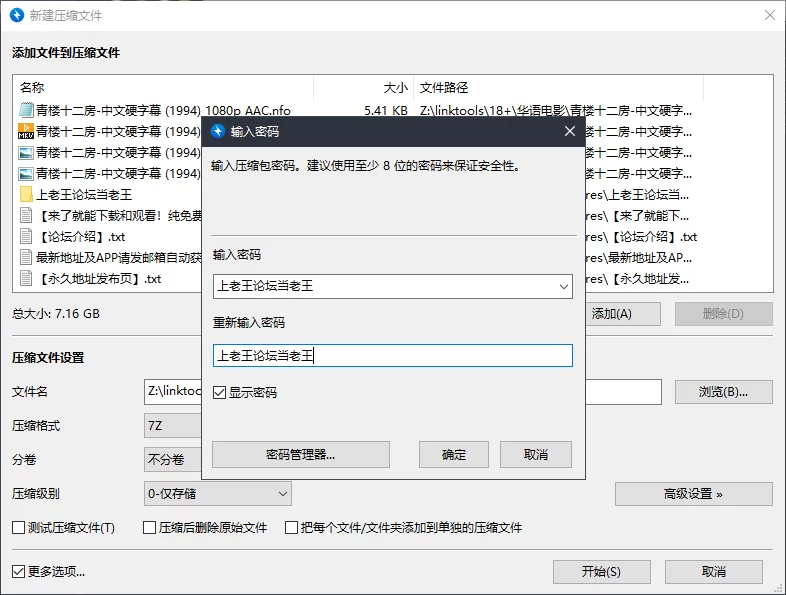The width and height of the screenshot is (786, 595).
Task: Select the first image file icon below the MKV
Action: pyautogui.click(x=26, y=152)
